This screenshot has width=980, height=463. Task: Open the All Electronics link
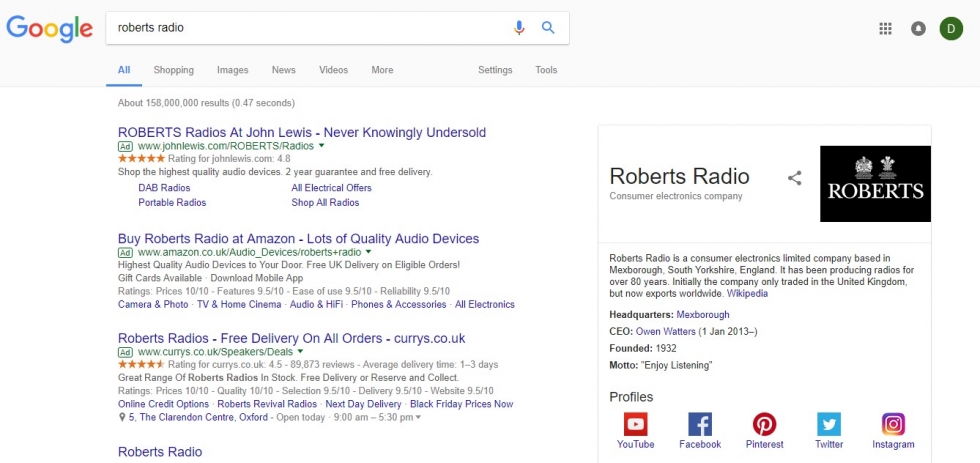coord(485,304)
